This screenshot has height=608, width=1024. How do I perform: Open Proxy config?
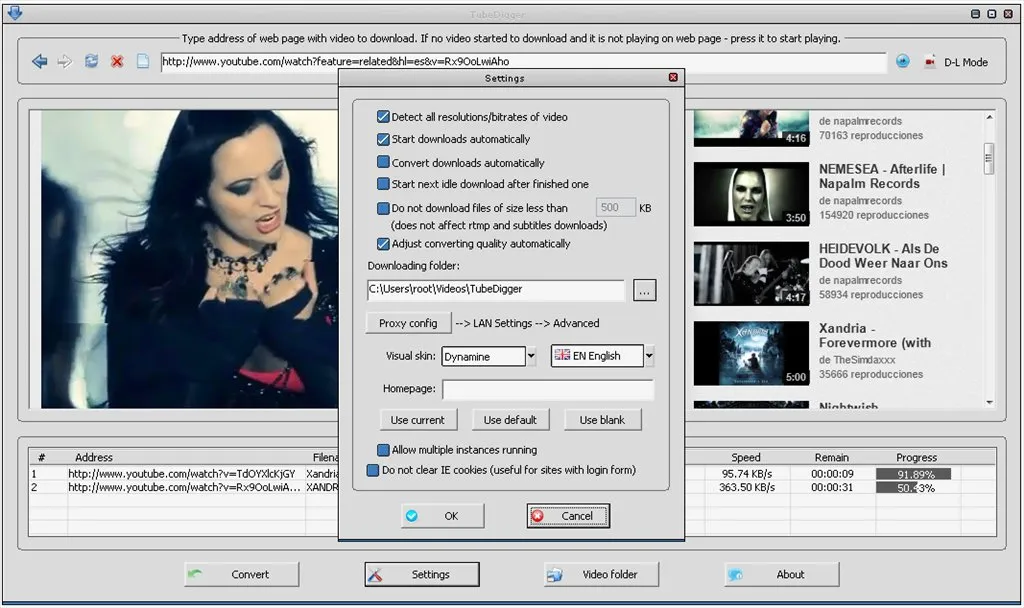pos(408,323)
